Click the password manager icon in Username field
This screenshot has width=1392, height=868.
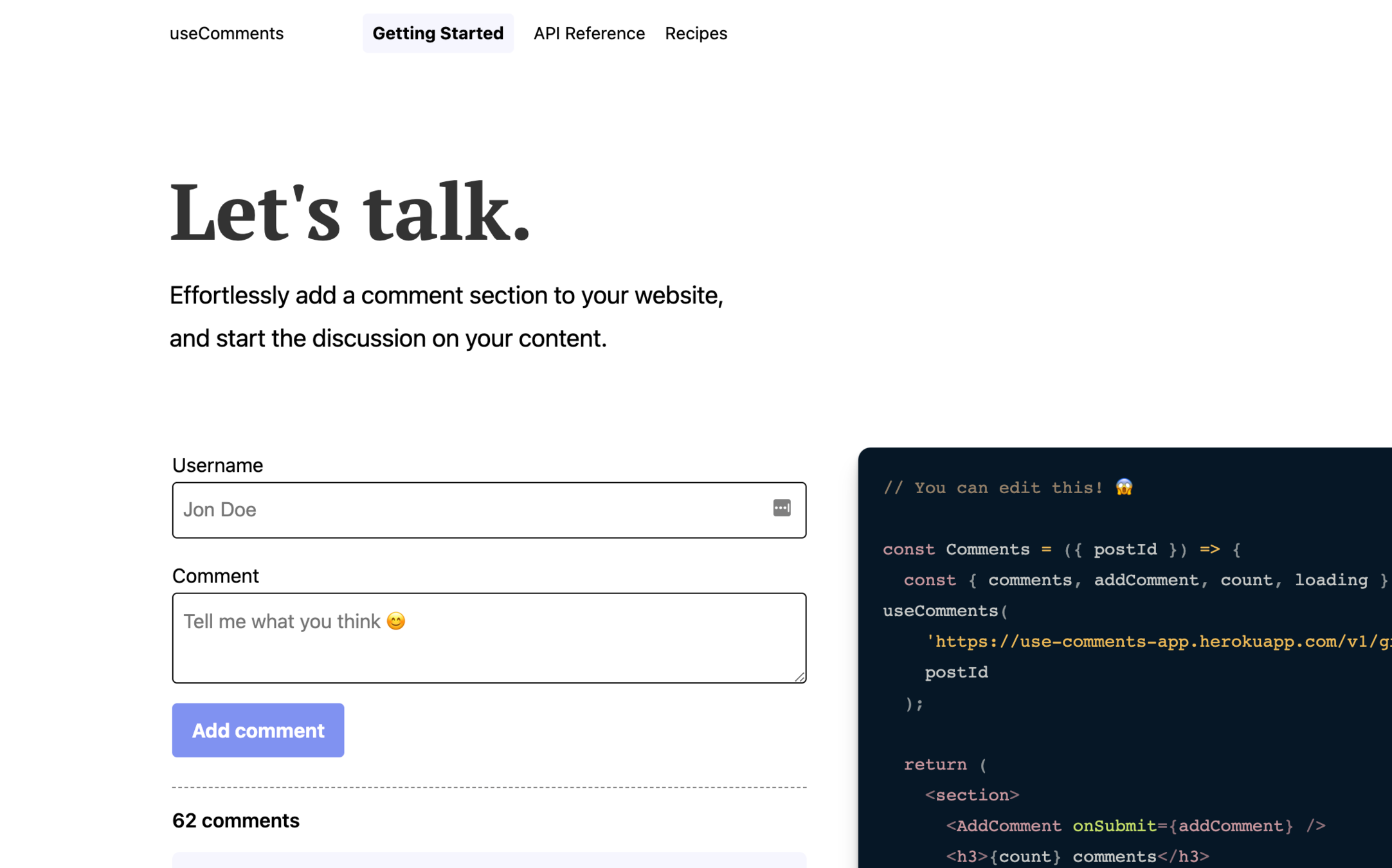point(781,508)
